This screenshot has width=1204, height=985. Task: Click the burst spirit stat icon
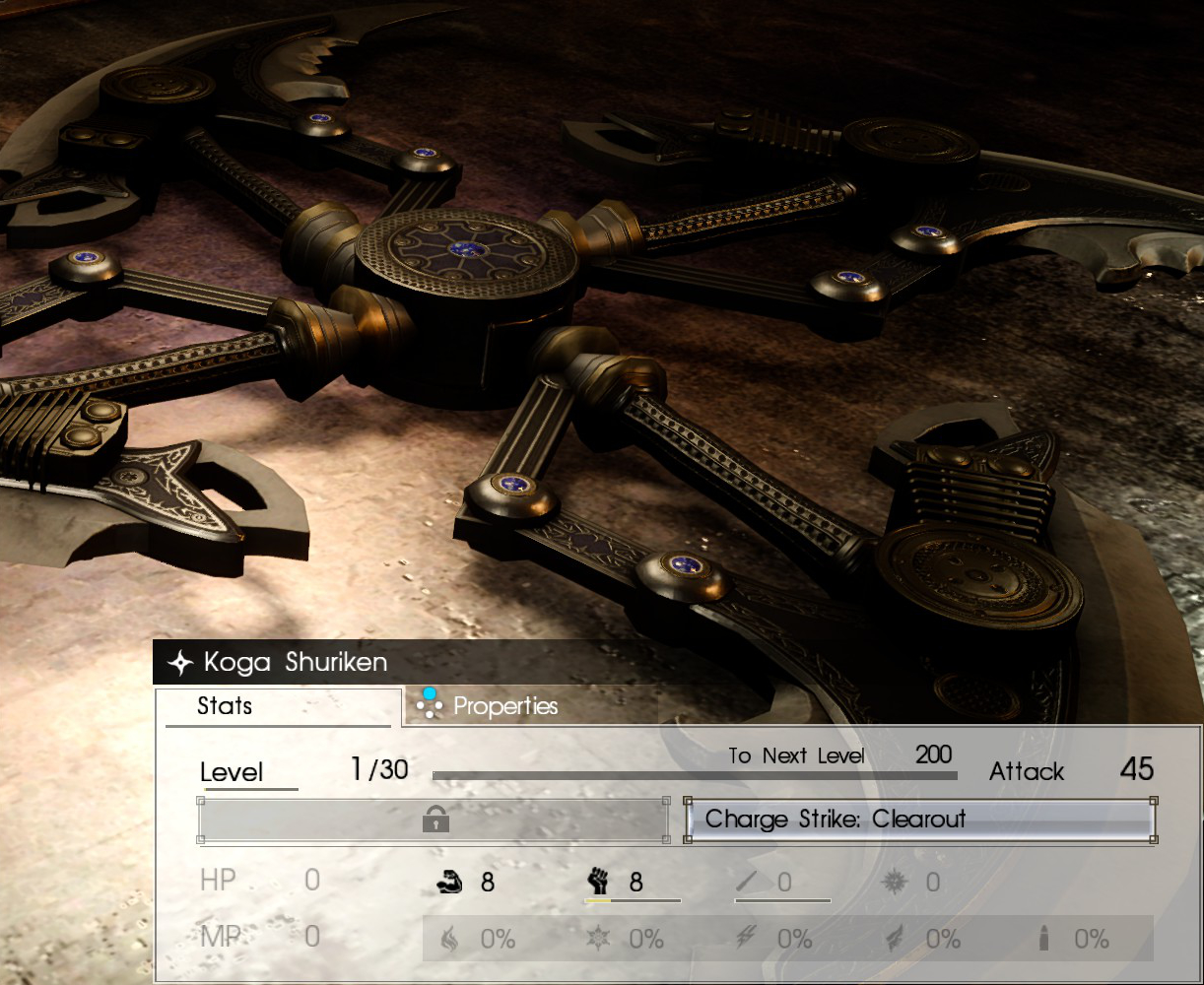tap(895, 882)
